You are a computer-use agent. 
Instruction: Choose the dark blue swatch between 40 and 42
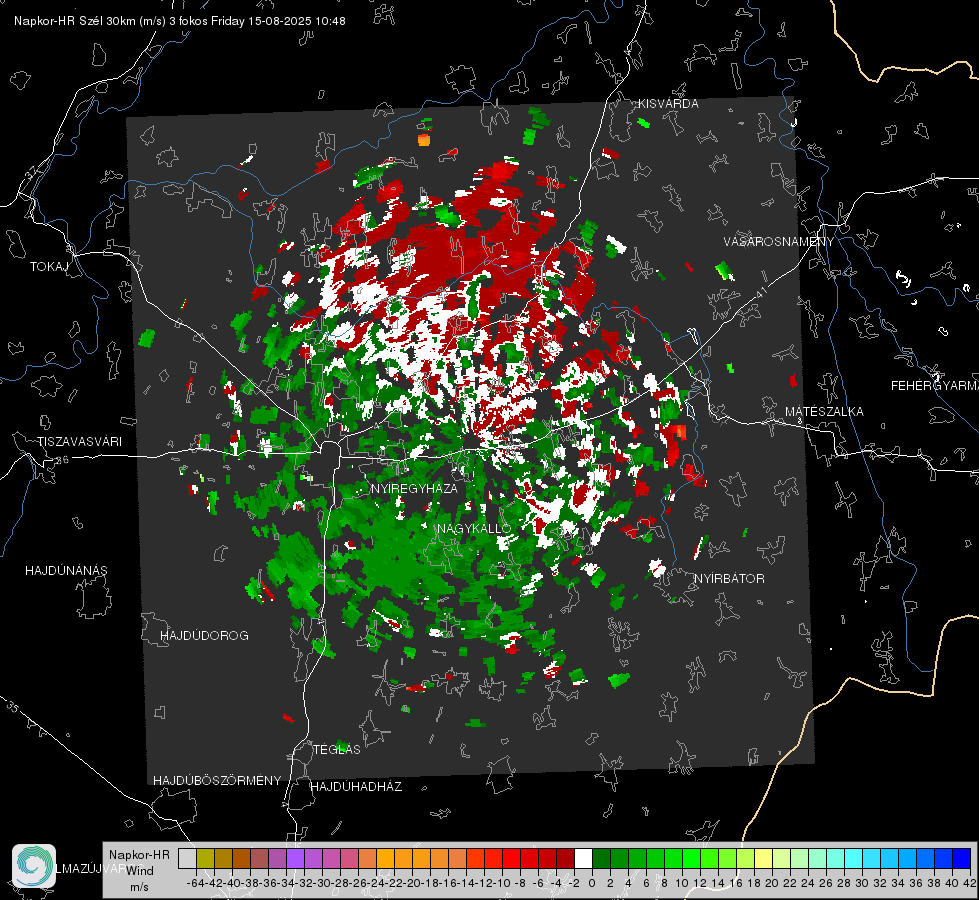(x=961, y=858)
